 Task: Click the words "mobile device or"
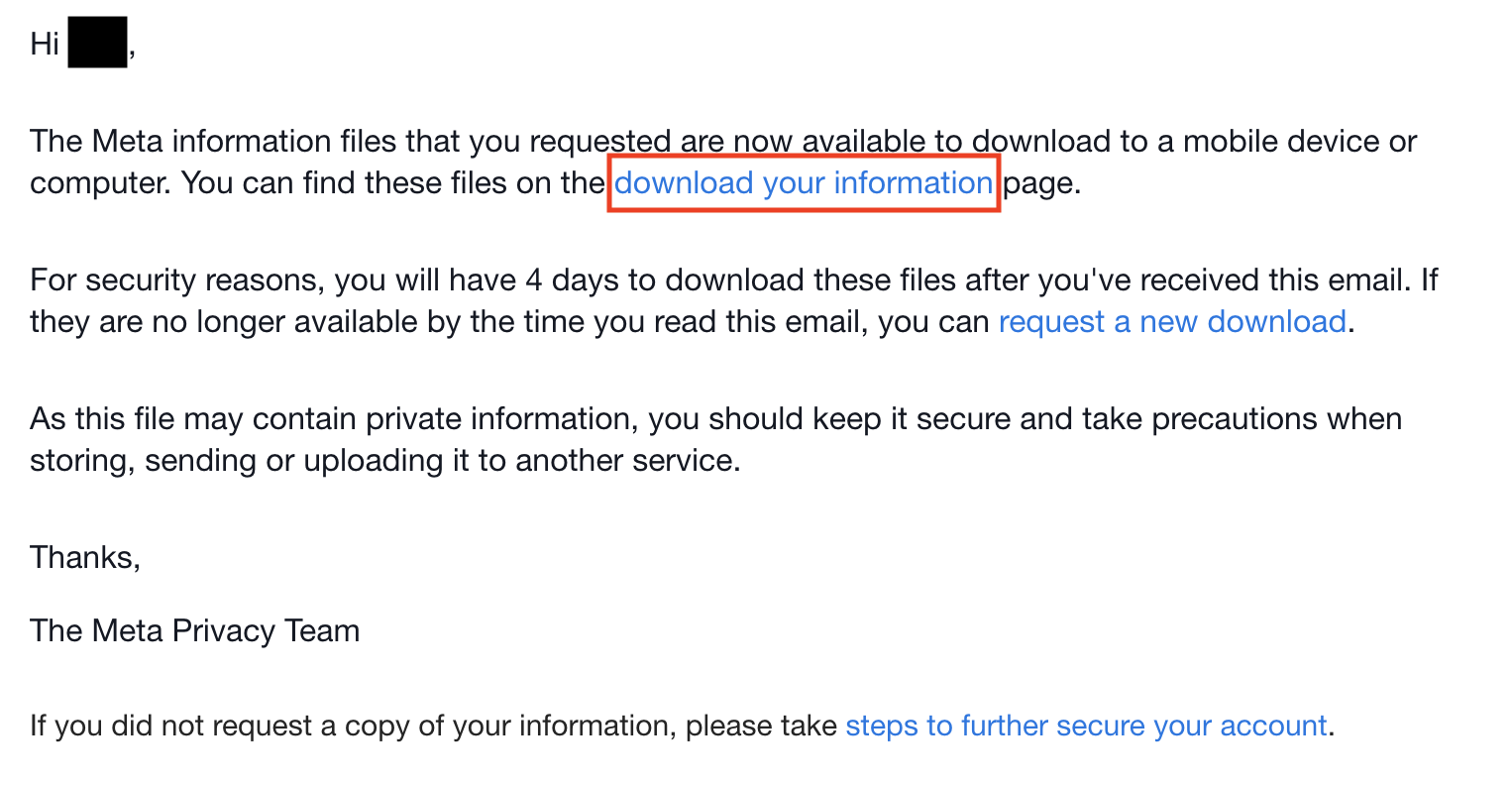point(1299,142)
